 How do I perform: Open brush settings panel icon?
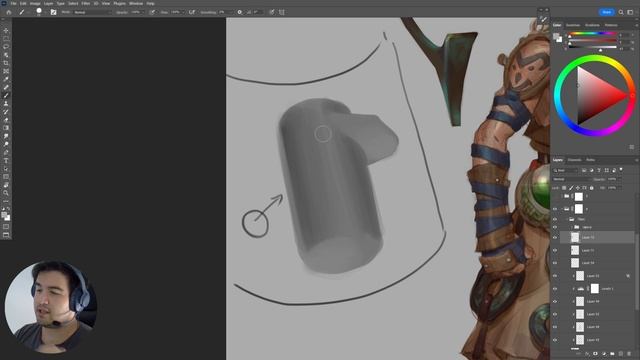53,12
